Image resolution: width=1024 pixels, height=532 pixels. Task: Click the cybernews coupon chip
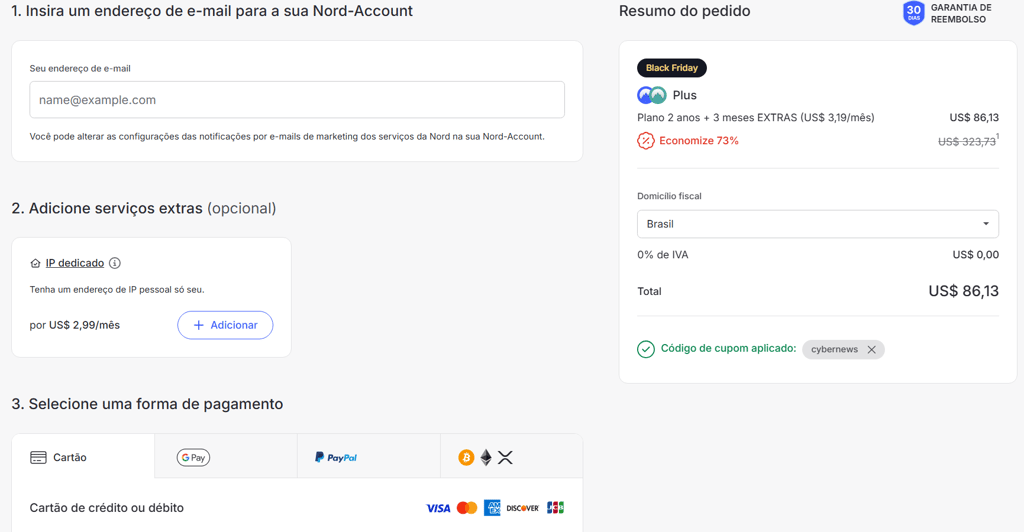(x=843, y=349)
